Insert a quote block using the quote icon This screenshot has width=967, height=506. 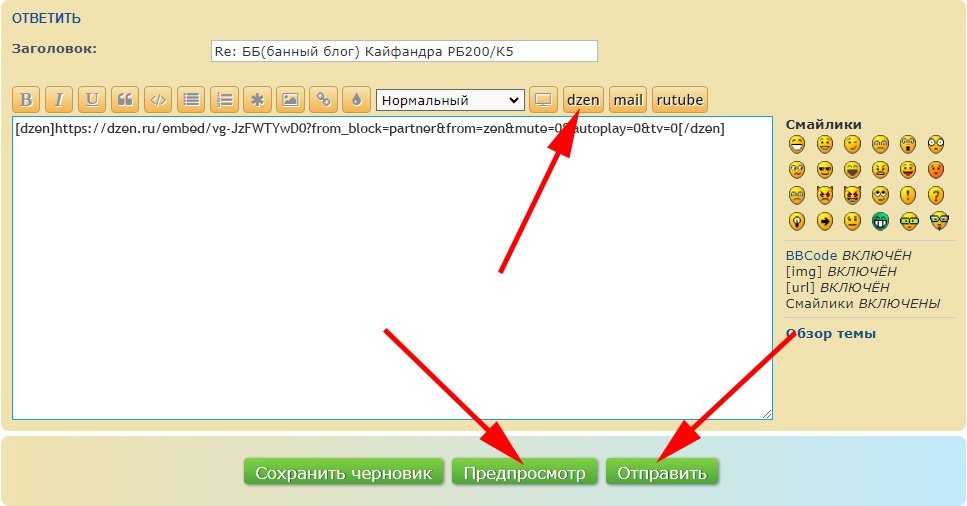pyautogui.click(x=125, y=100)
